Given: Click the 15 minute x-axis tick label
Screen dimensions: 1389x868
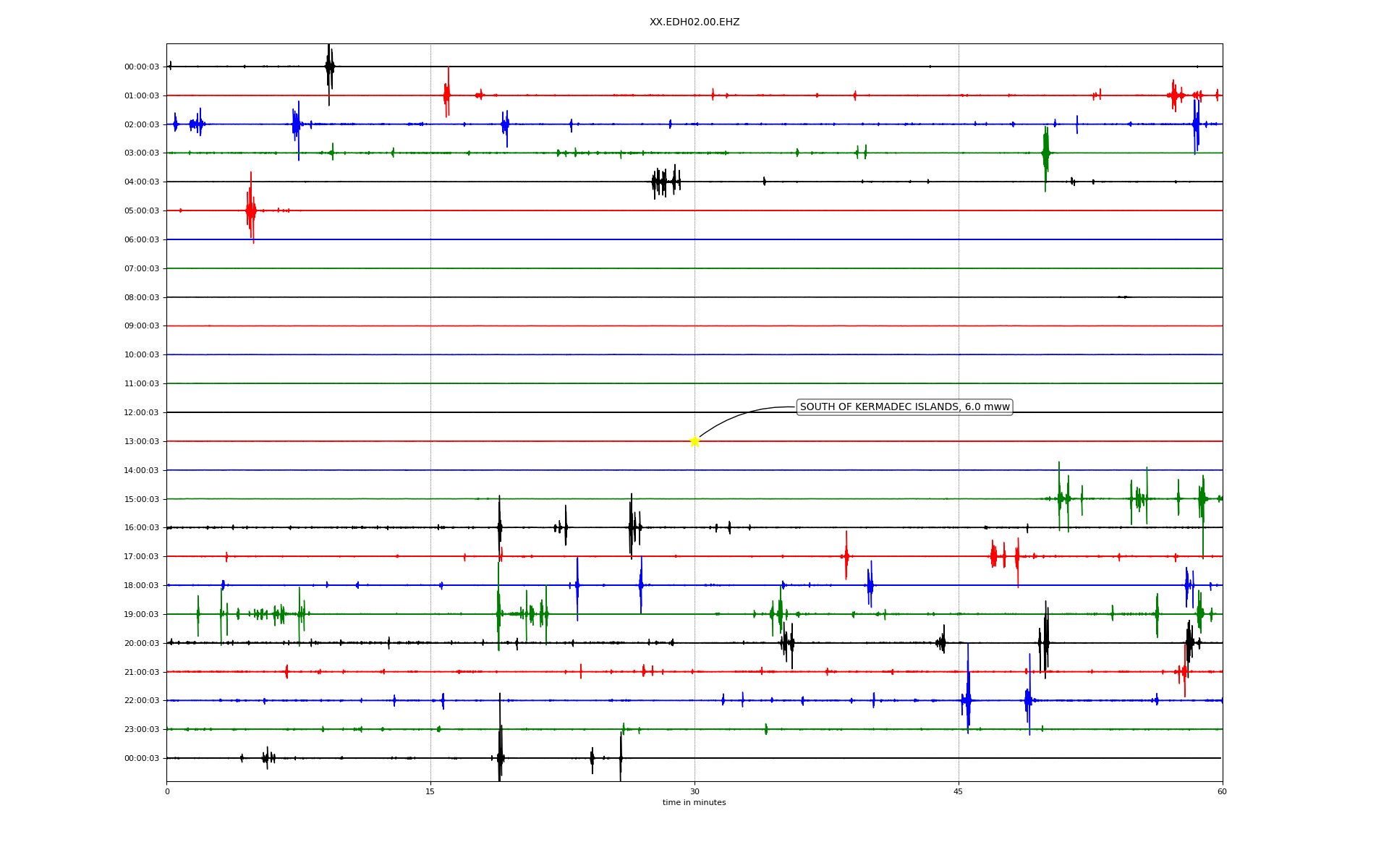Looking at the screenshot, I should pyautogui.click(x=430, y=792).
